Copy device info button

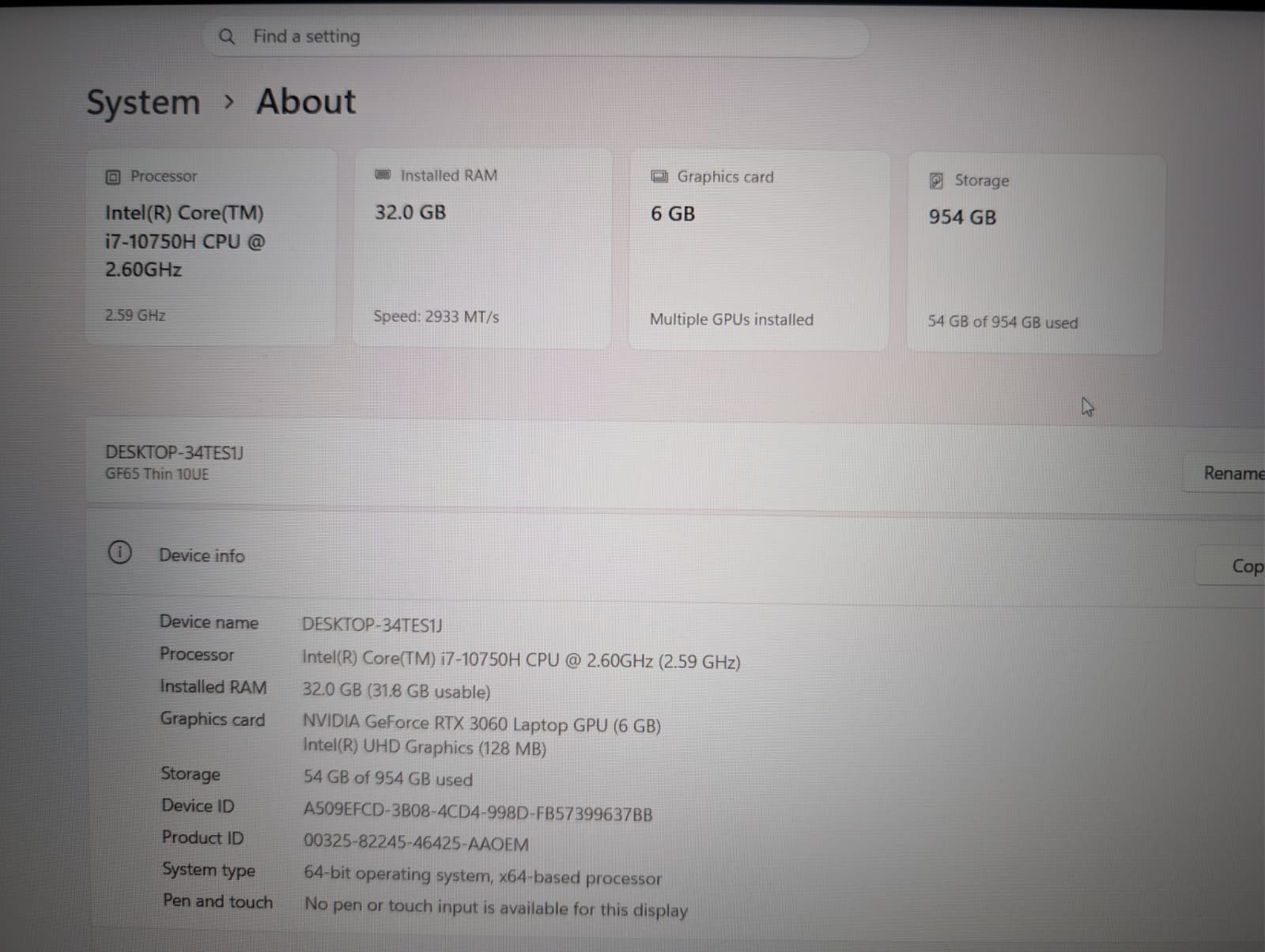pyautogui.click(x=1231, y=566)
